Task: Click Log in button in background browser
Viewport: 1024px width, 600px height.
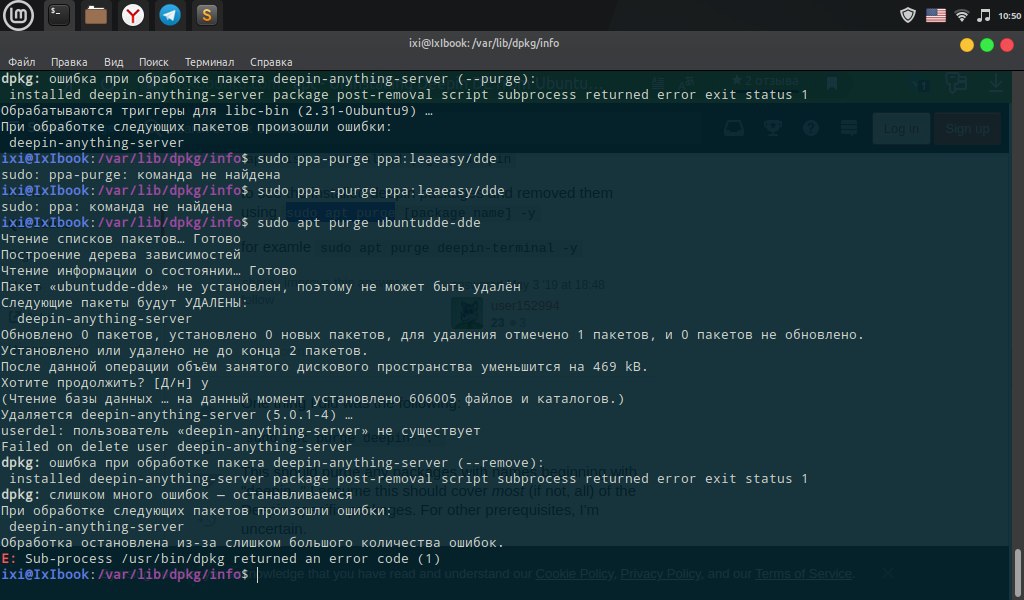Action: [901, 129]
